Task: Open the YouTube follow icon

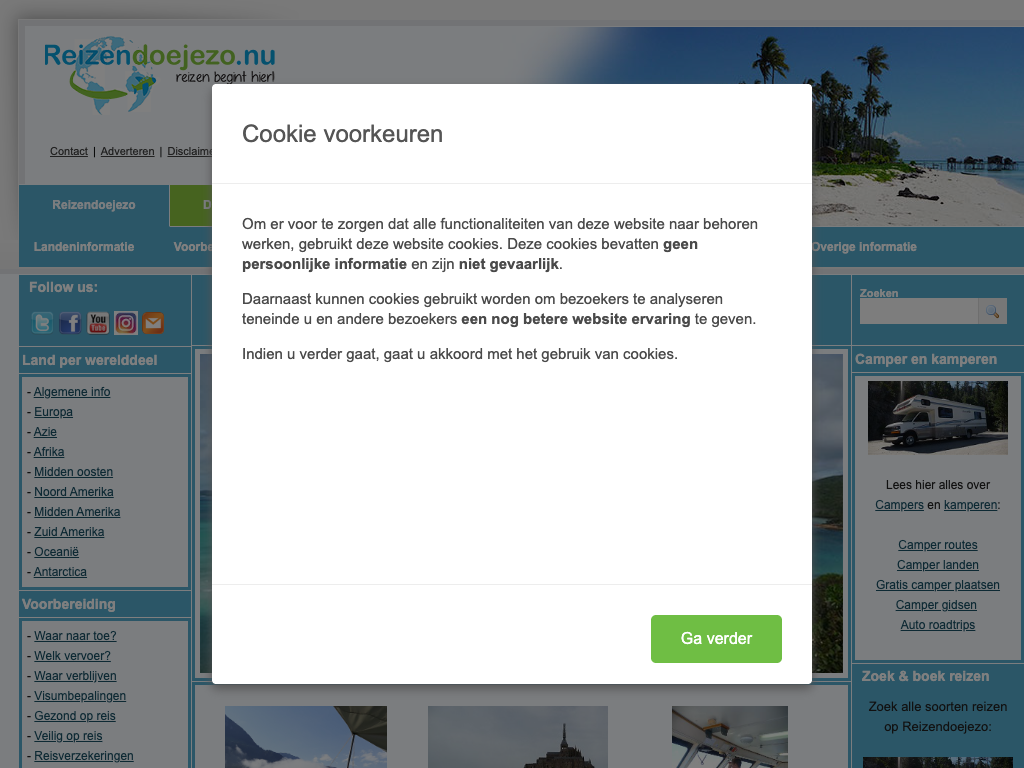Action: click(x=98, y=323)
